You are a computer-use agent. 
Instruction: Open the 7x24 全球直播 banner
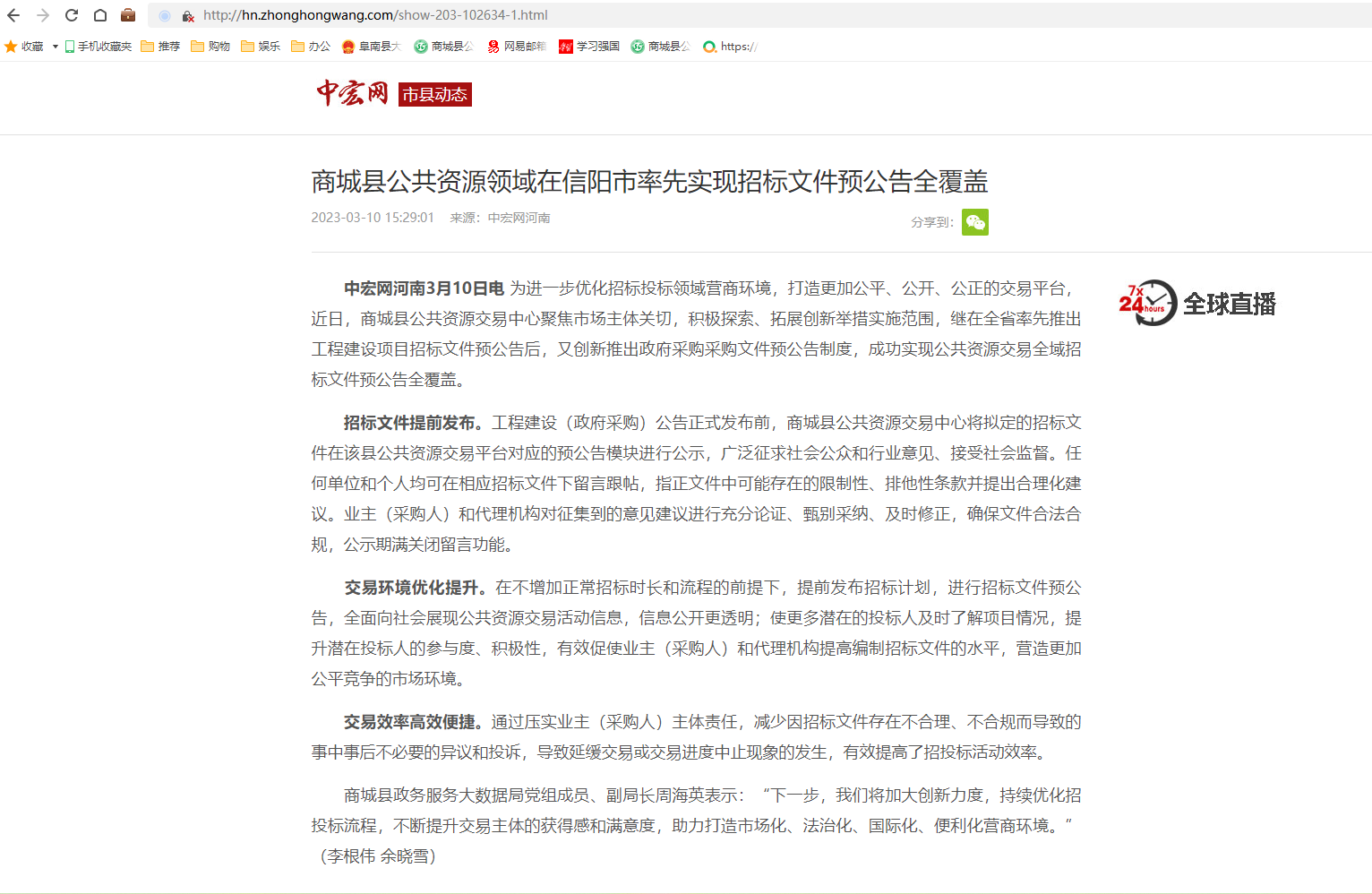(1197, 303)
